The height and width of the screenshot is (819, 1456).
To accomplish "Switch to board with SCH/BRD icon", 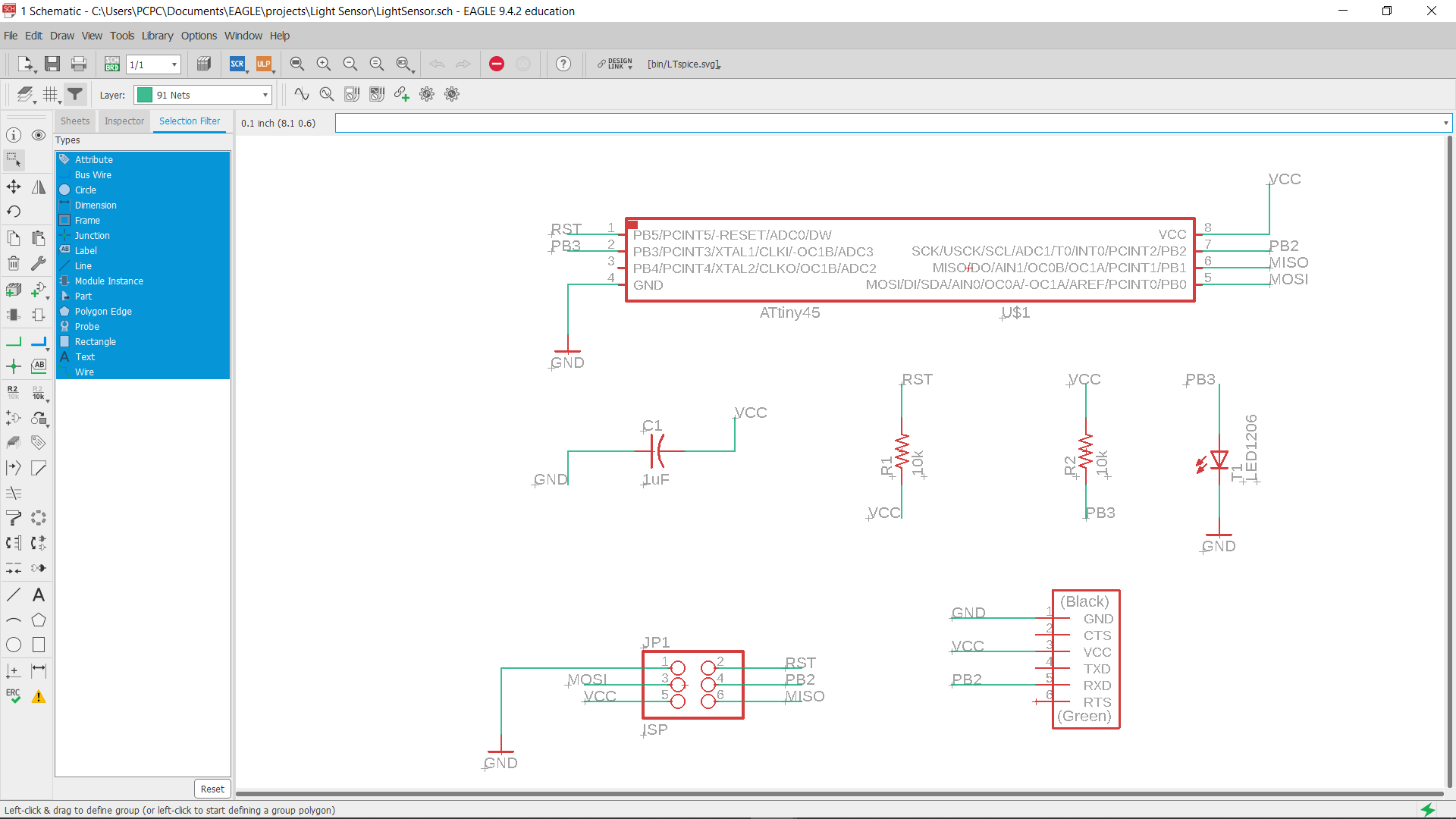I will pos(111,64).
